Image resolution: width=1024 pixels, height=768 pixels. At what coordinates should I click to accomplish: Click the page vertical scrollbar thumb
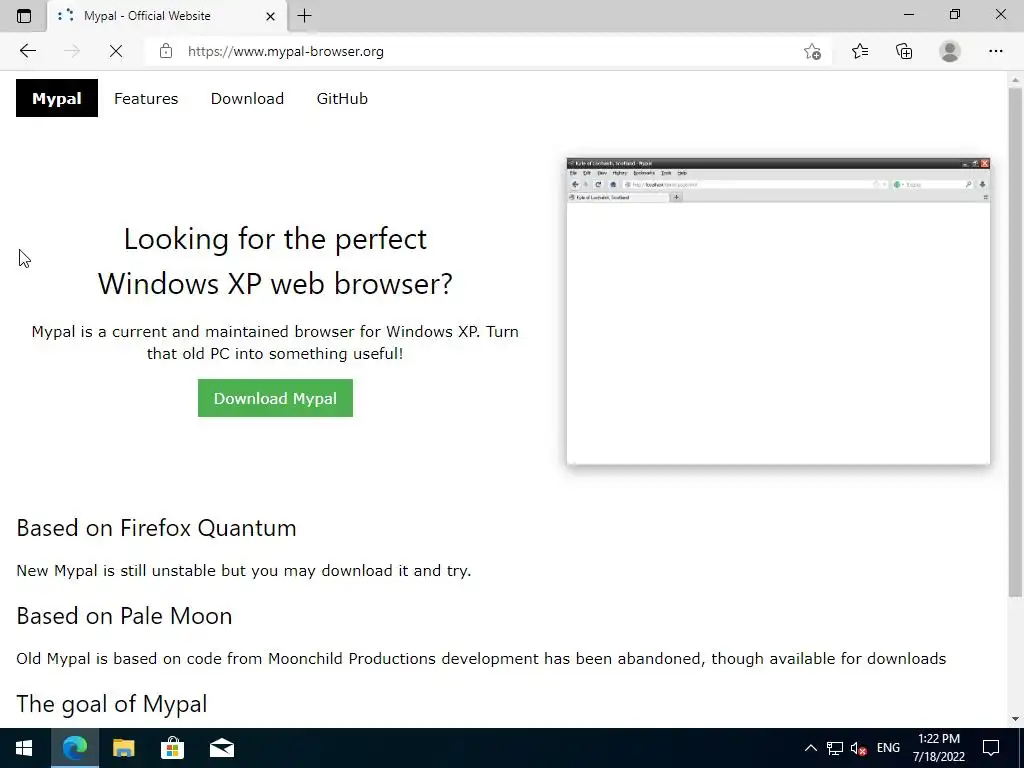coord(1015,343)
